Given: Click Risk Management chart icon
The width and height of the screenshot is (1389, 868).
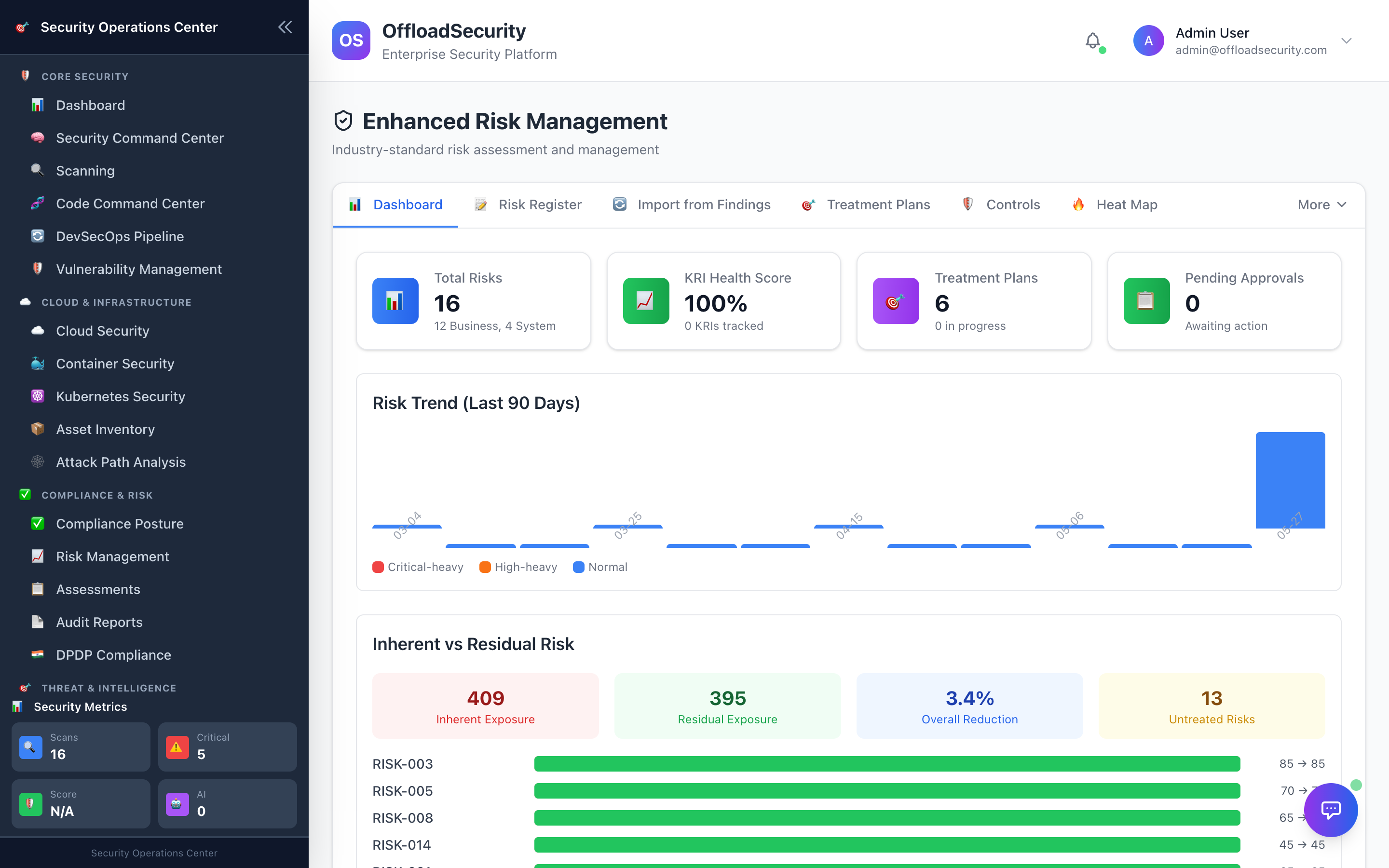Looking at the screenshot, I should tap(37, 556).
